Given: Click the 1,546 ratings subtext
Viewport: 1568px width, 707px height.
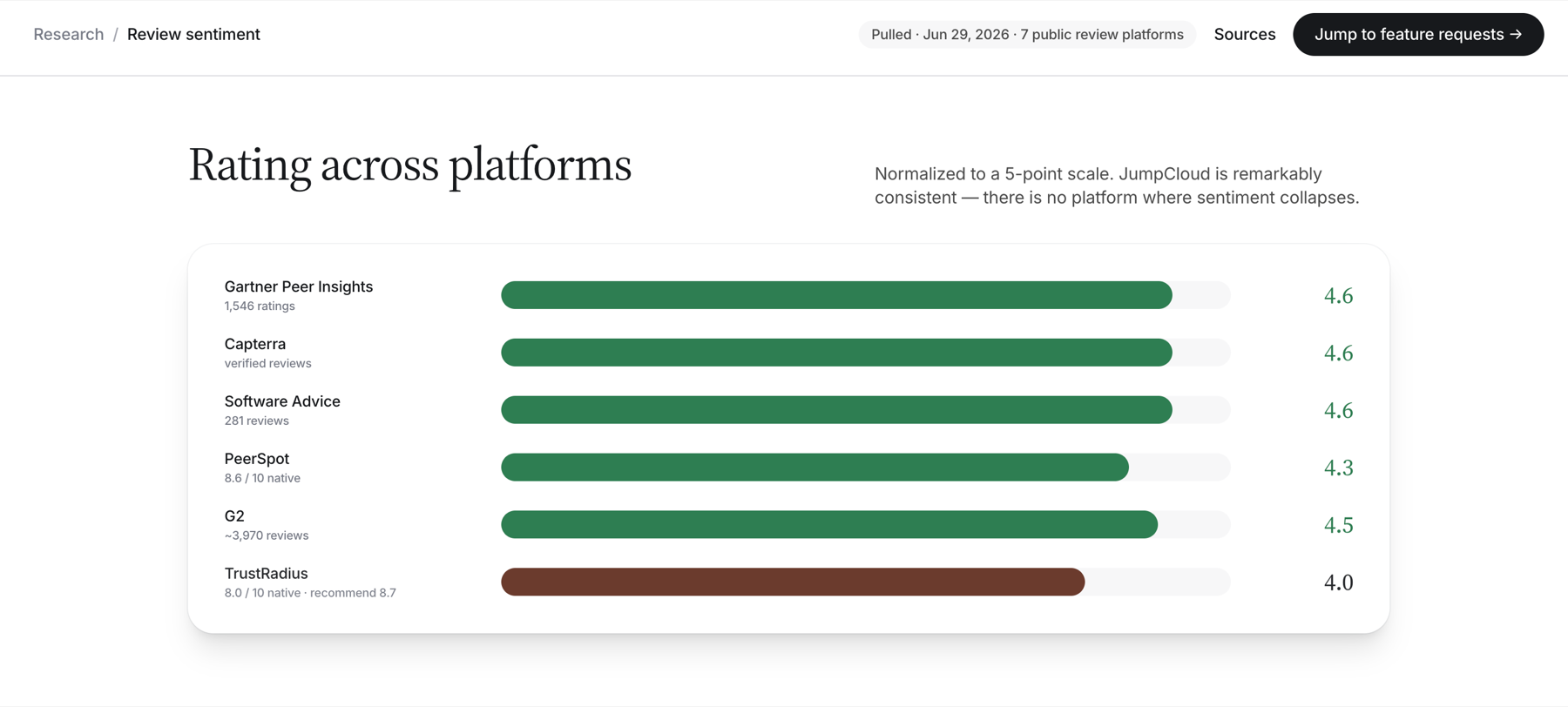Looking at the screenshot, I should (x=260, y=306).
